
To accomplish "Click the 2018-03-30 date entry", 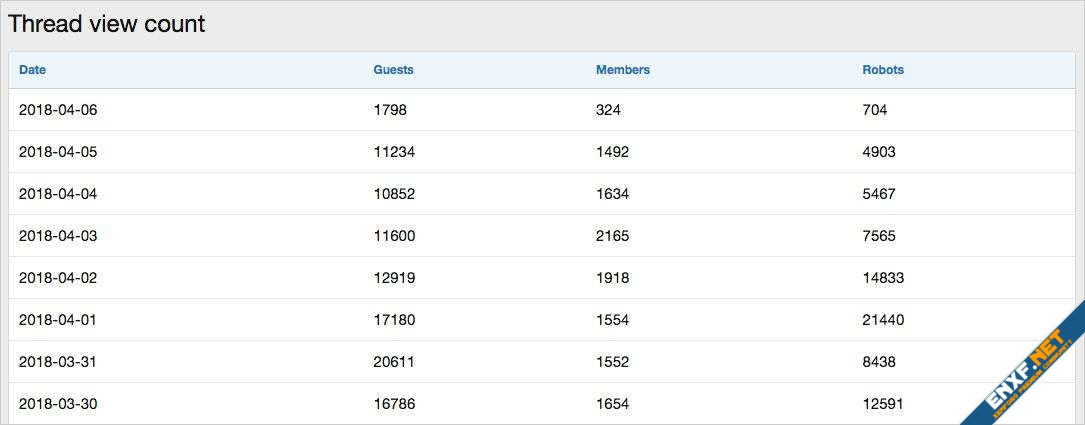I will click(58, 404).
